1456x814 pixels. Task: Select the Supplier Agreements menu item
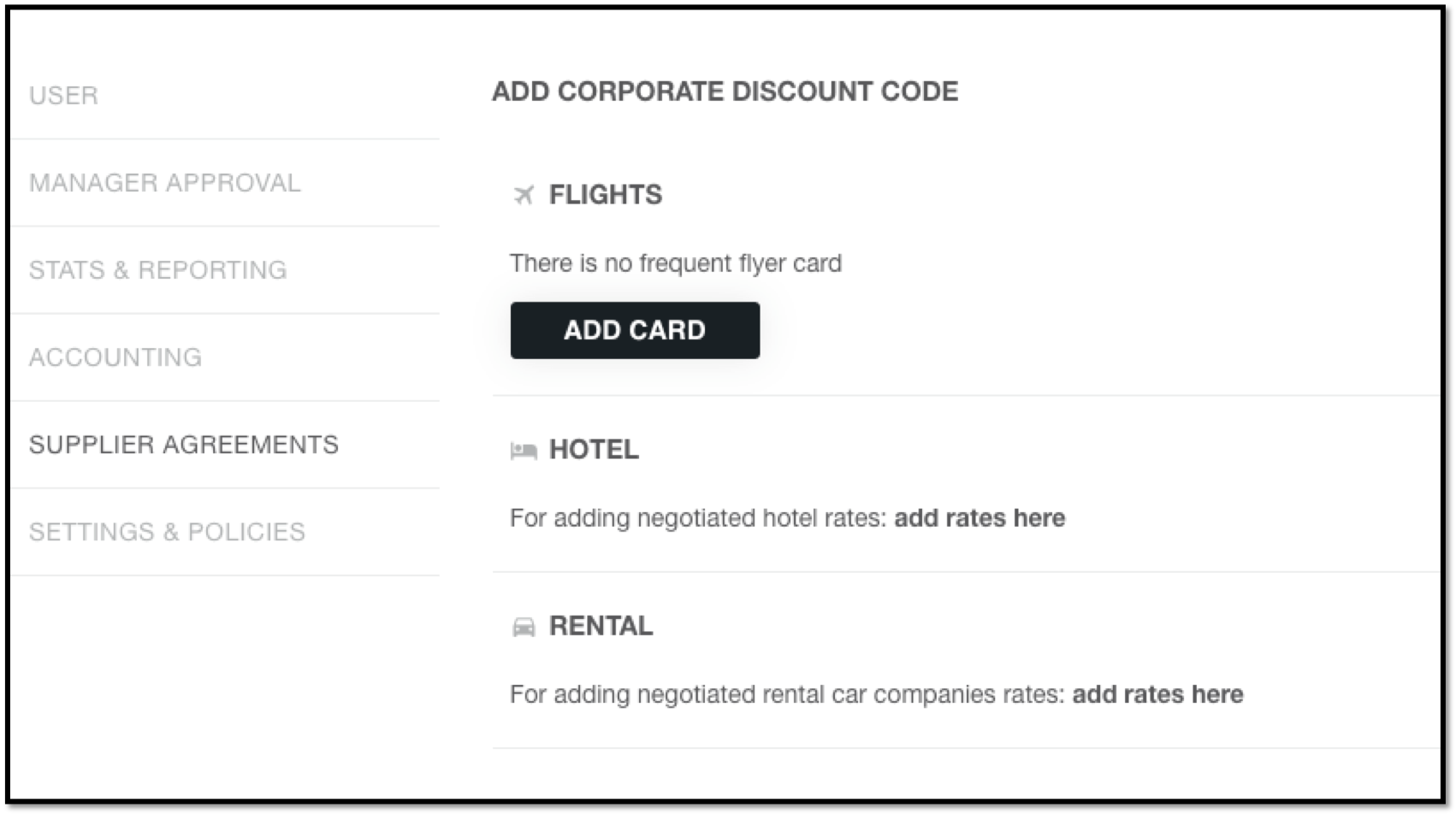click(184, 445)
